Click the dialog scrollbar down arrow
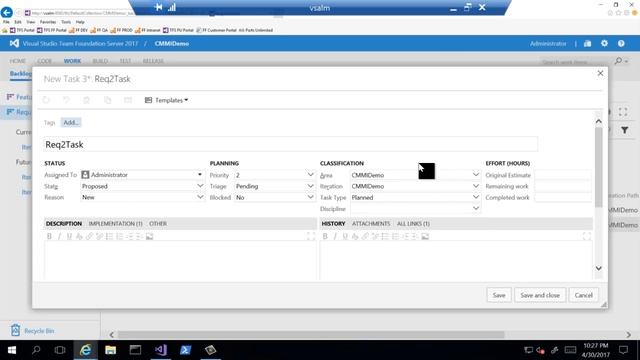Screen dimensions: 640x360 click(598, 269)
